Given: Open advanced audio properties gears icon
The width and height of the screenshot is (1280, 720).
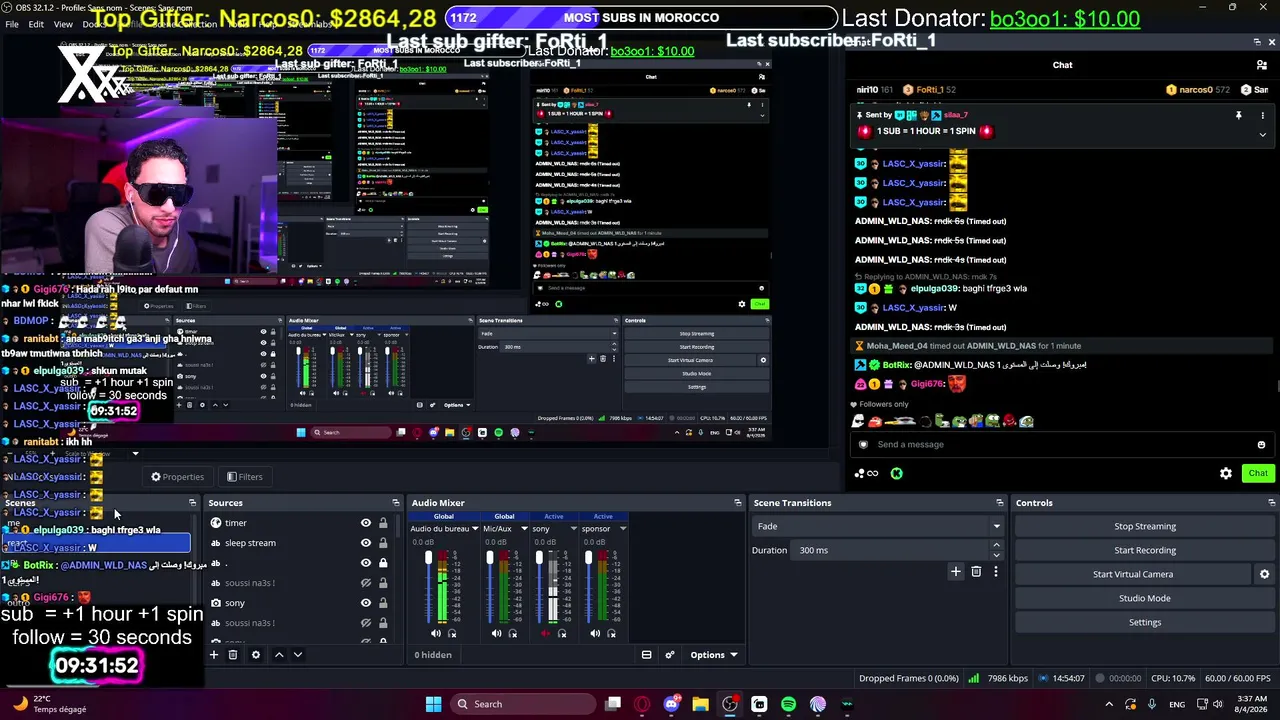Looking at the screenshot, I should click(x=670, y=655).
